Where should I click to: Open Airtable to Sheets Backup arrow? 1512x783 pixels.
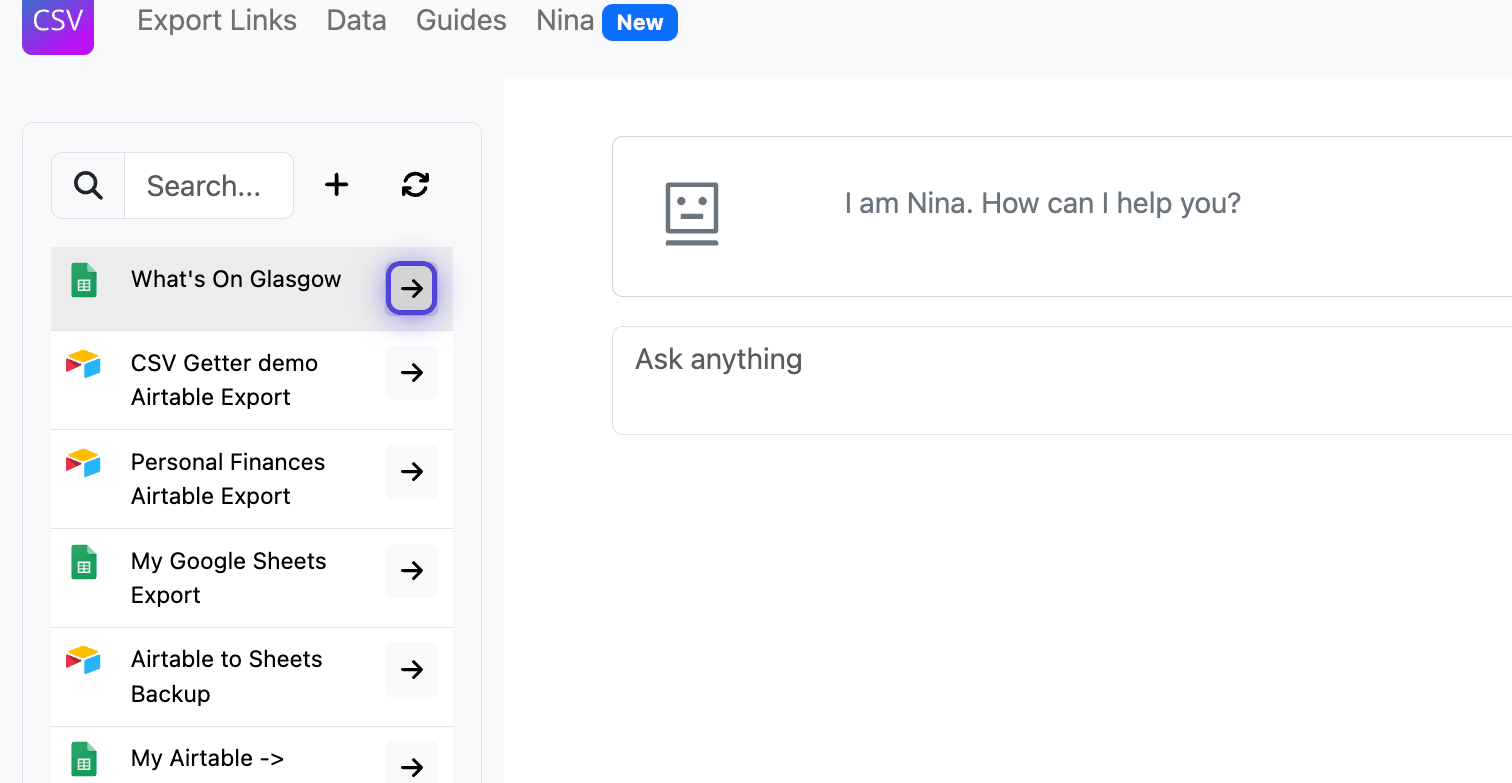[412, 670]
